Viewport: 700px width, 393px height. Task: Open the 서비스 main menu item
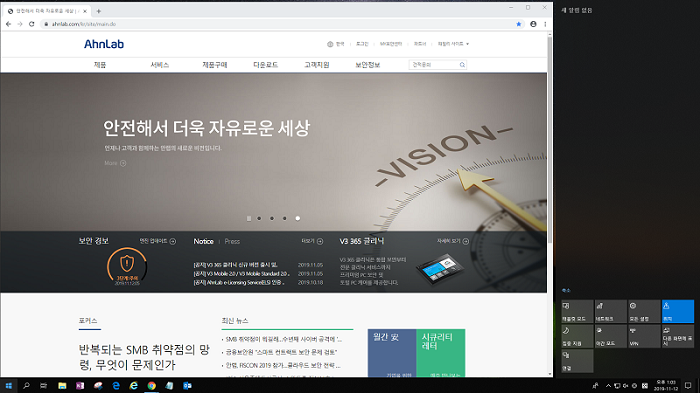tap(159, 65)
